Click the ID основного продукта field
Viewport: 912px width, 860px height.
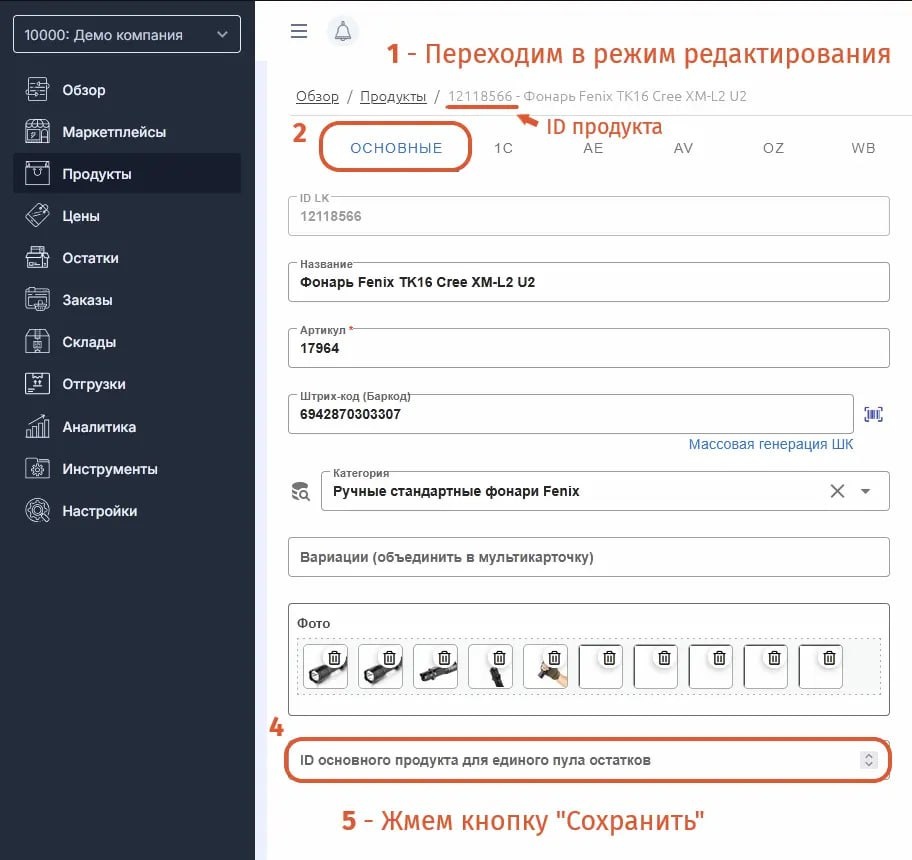pyautogui.click(x=589, y=760)
